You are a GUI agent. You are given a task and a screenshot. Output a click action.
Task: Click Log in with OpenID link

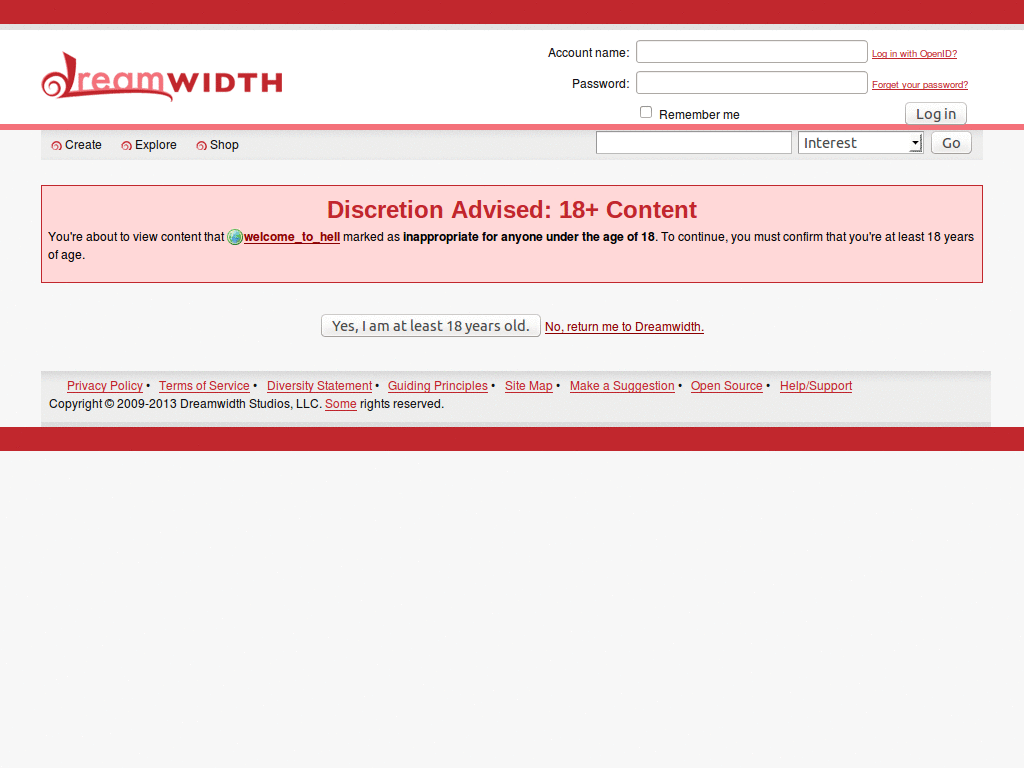[x=914, y=54]
